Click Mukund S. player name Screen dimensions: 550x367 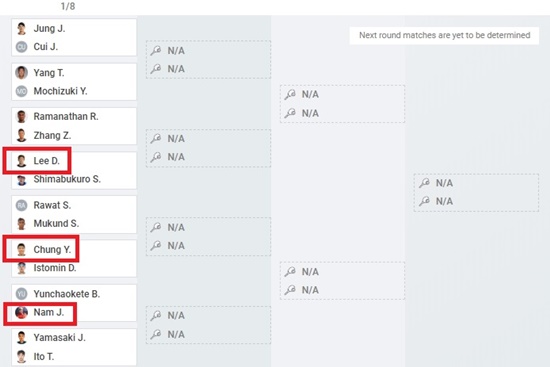tap(56, 223)
